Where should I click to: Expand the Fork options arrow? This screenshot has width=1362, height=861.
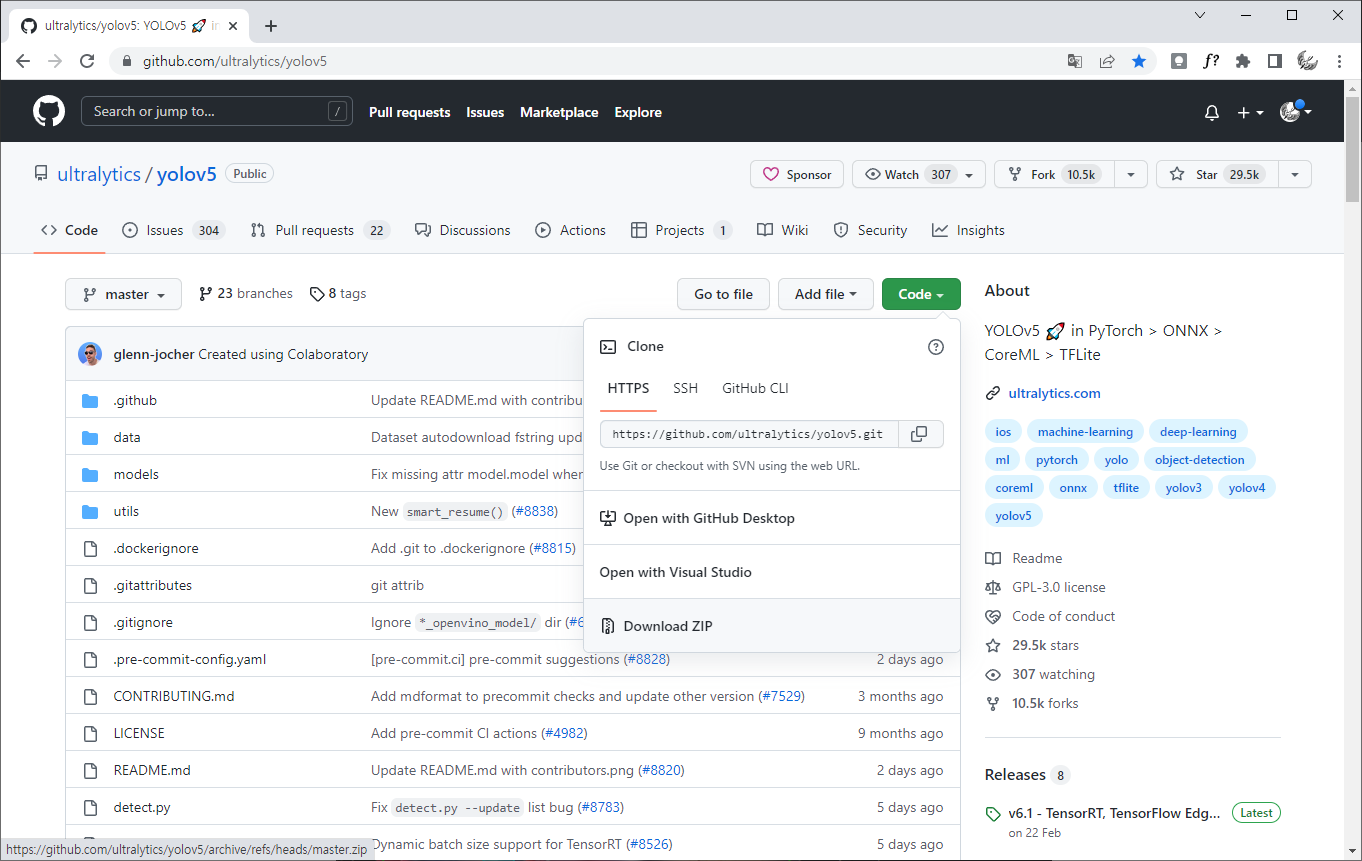click(1130, 174)
